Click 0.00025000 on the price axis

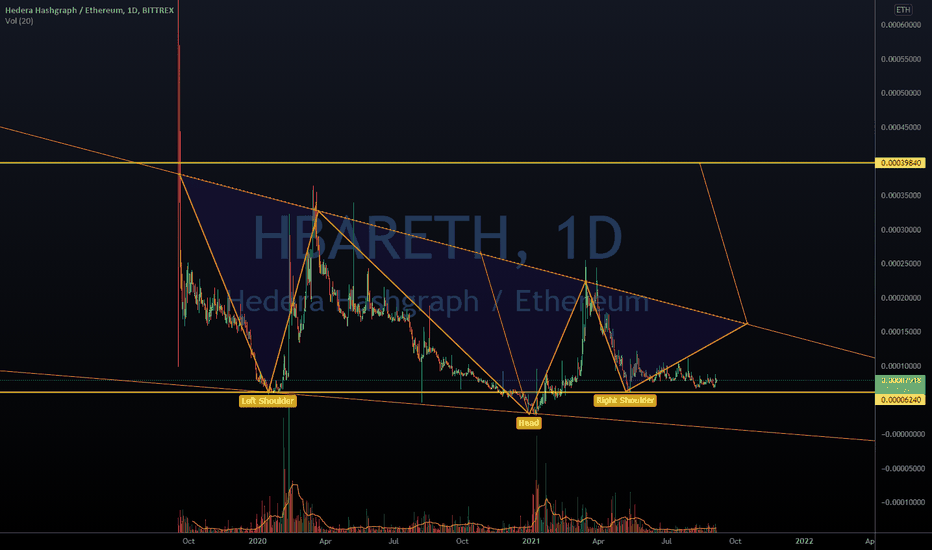point(900,263)
